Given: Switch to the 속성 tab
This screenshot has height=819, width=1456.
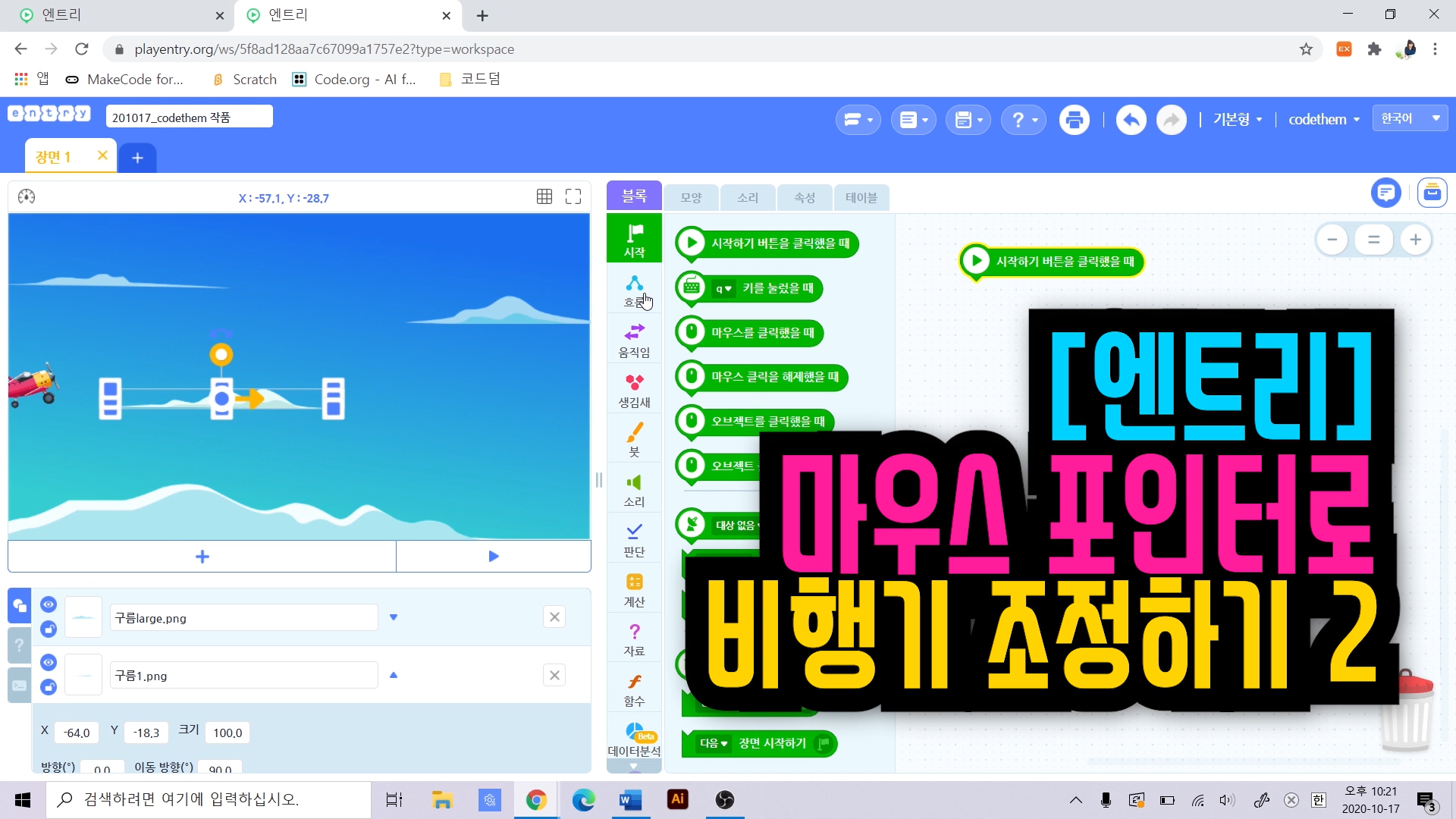Looking at the screenshot, I should click(805, 198).
